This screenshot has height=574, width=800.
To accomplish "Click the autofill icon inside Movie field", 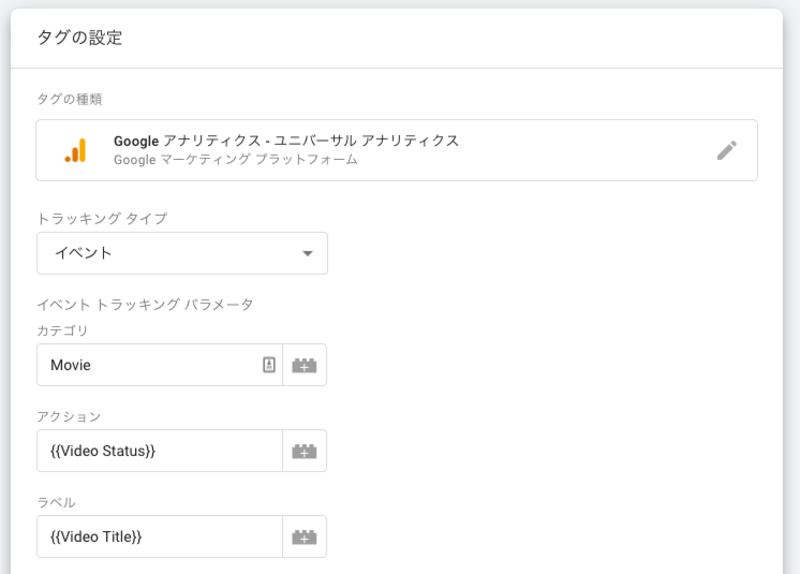I will click(269, 365).
